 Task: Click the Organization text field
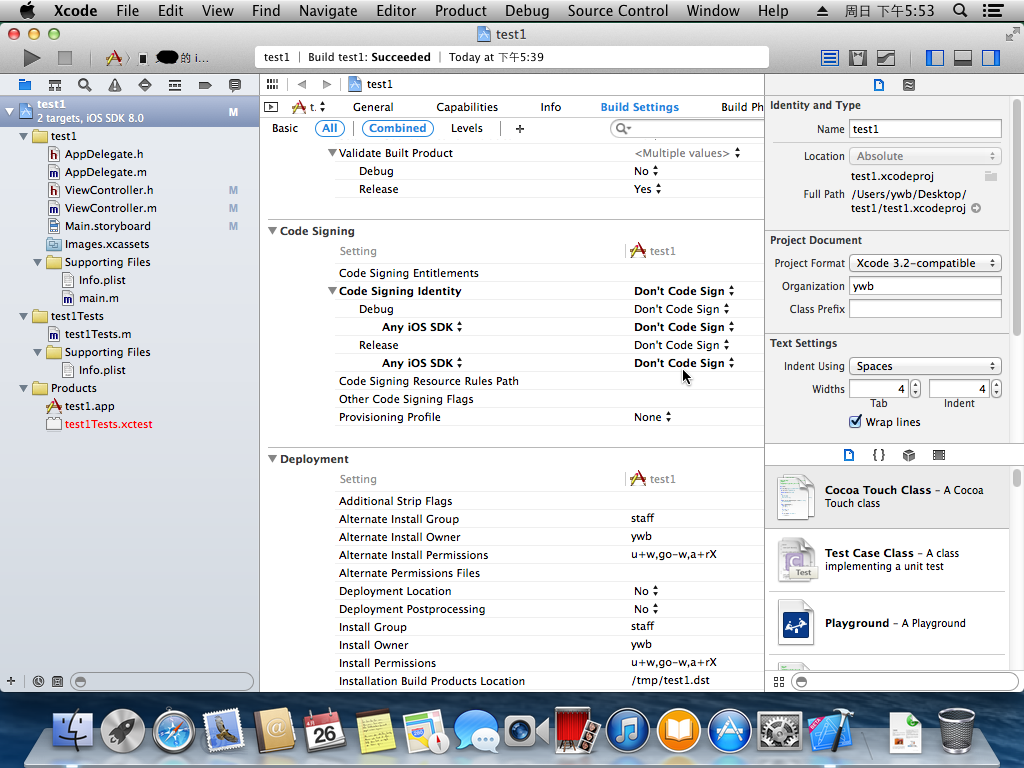point(925,286)
